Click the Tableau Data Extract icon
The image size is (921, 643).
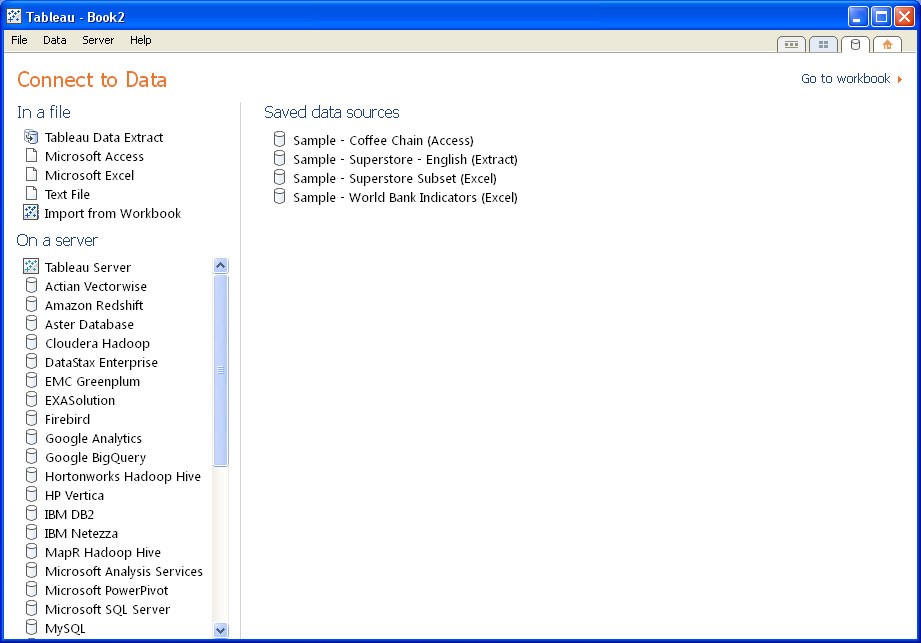[31, 137]
